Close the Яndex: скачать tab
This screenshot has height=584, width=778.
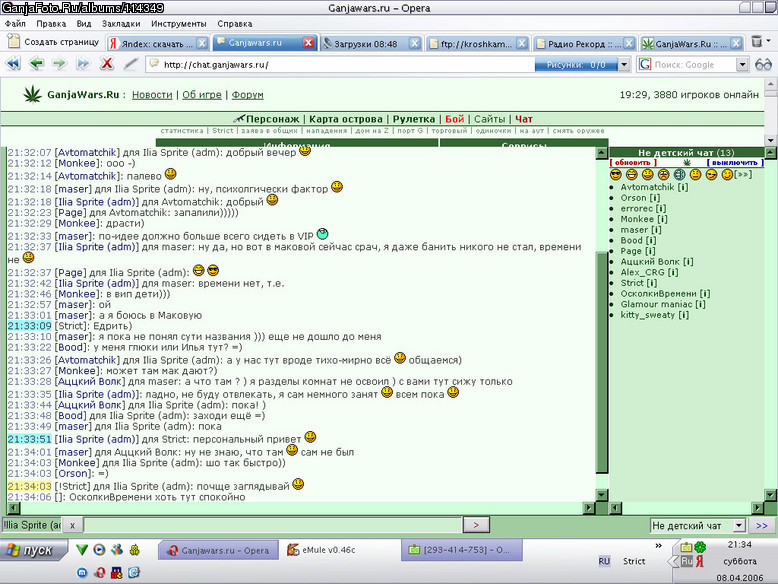pyautogui.click(x=202, y=44)
